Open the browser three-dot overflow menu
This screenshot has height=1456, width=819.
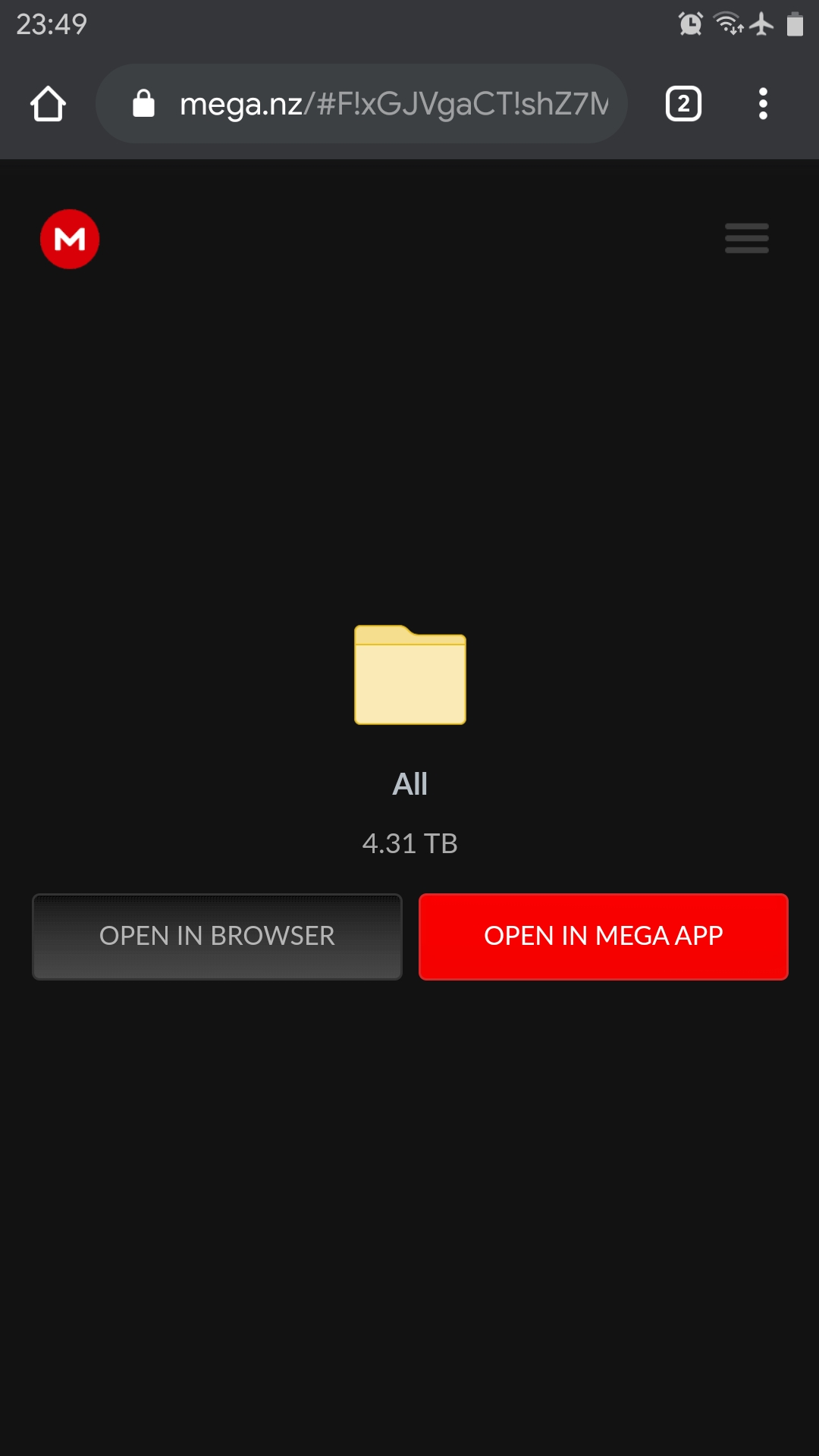click(x=763, y=104)
